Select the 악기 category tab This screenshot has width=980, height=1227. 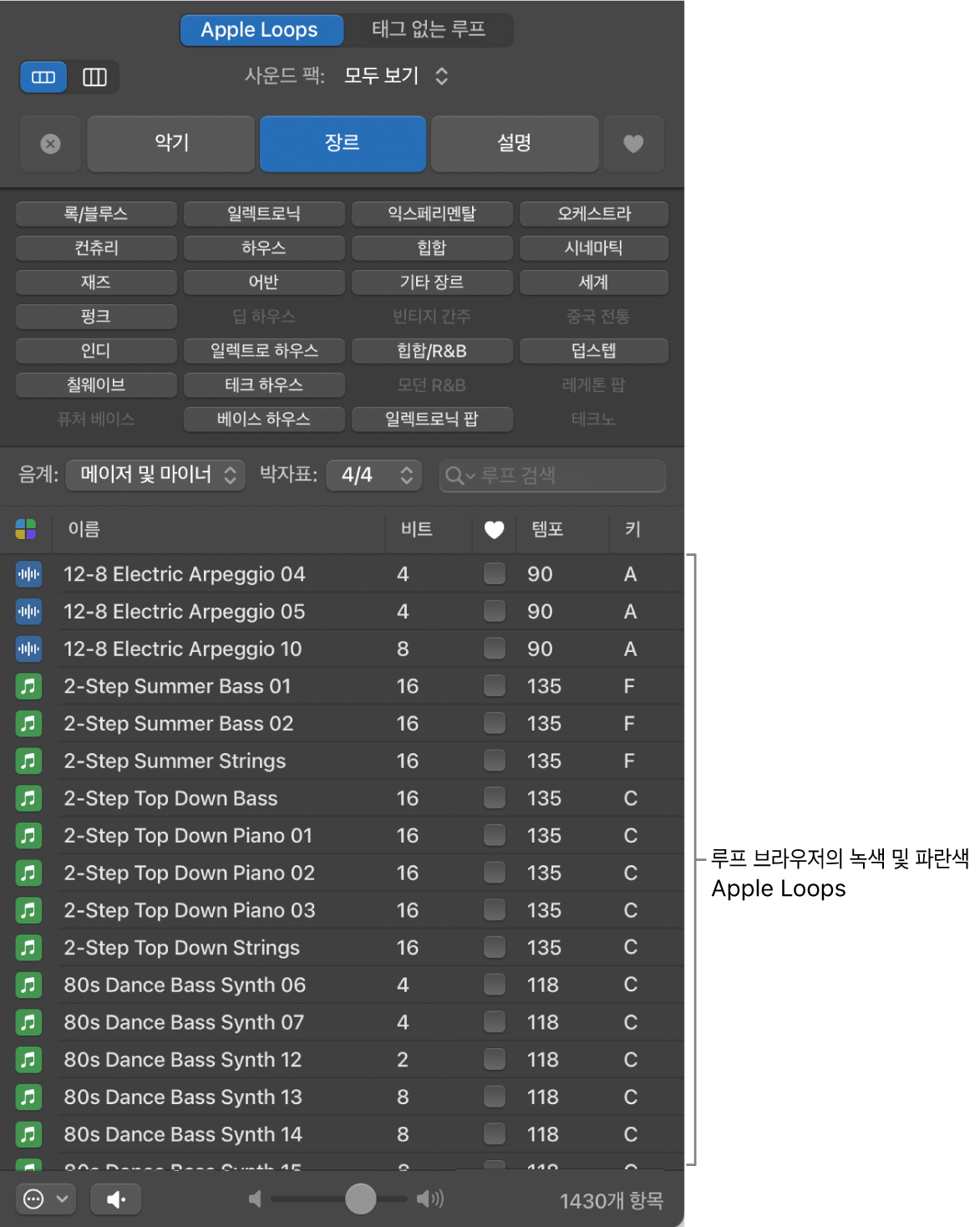point(171,144)
